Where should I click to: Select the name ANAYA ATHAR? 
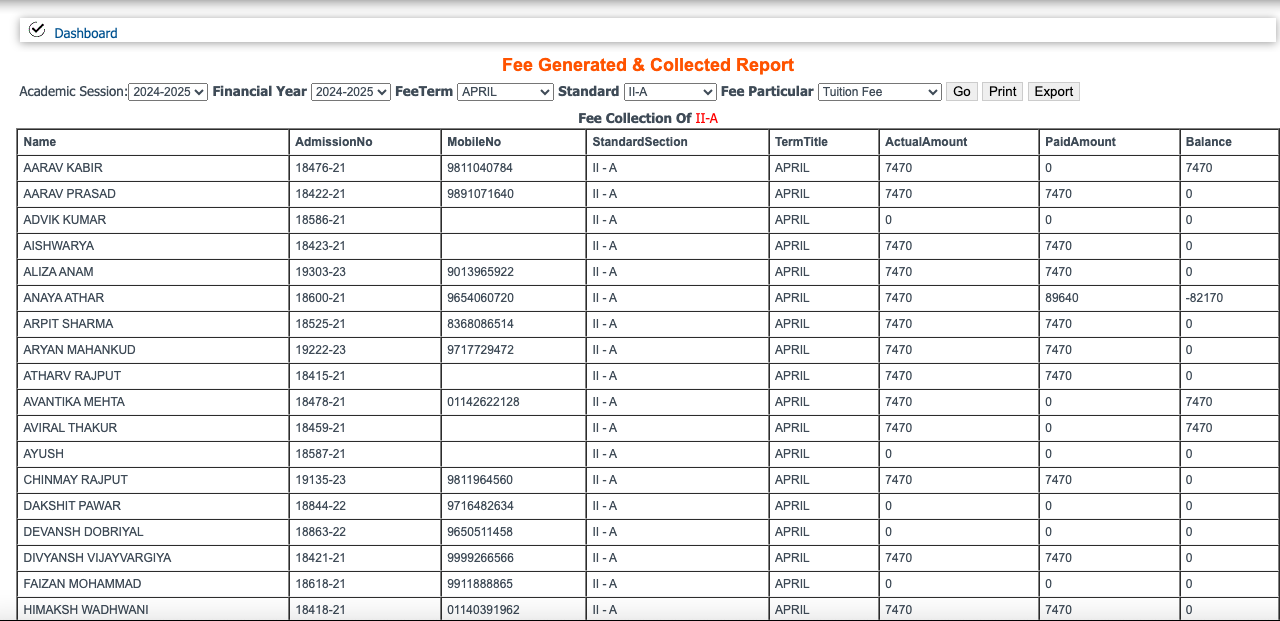pos(64,298)
